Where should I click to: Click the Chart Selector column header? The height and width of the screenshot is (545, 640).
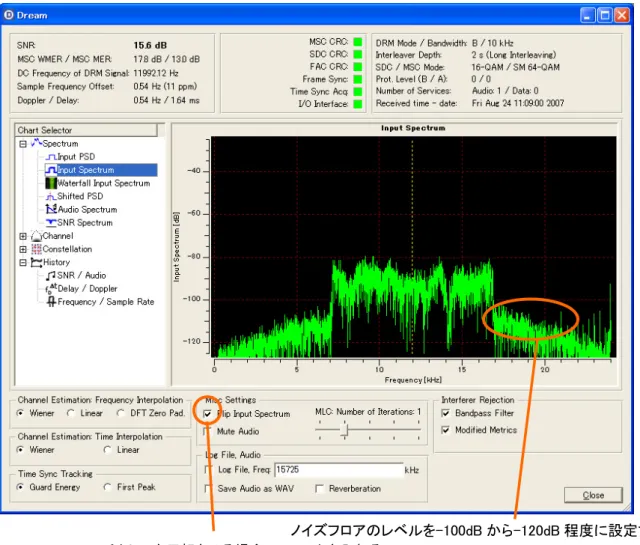pos(87,130)
